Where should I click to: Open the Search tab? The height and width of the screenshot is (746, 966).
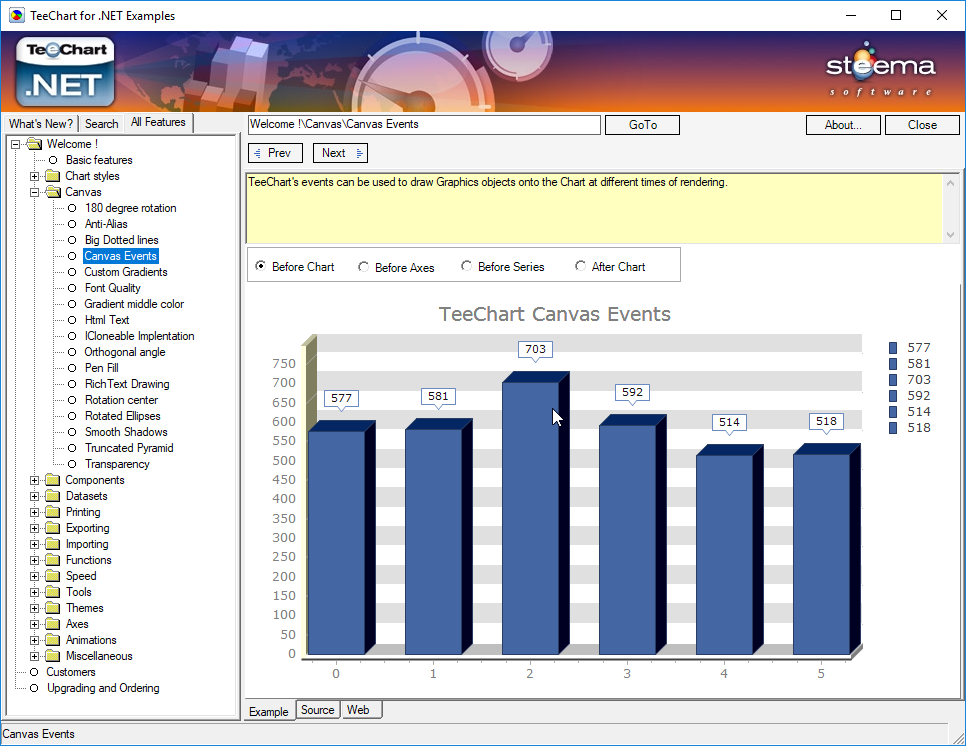coord(102,124)
